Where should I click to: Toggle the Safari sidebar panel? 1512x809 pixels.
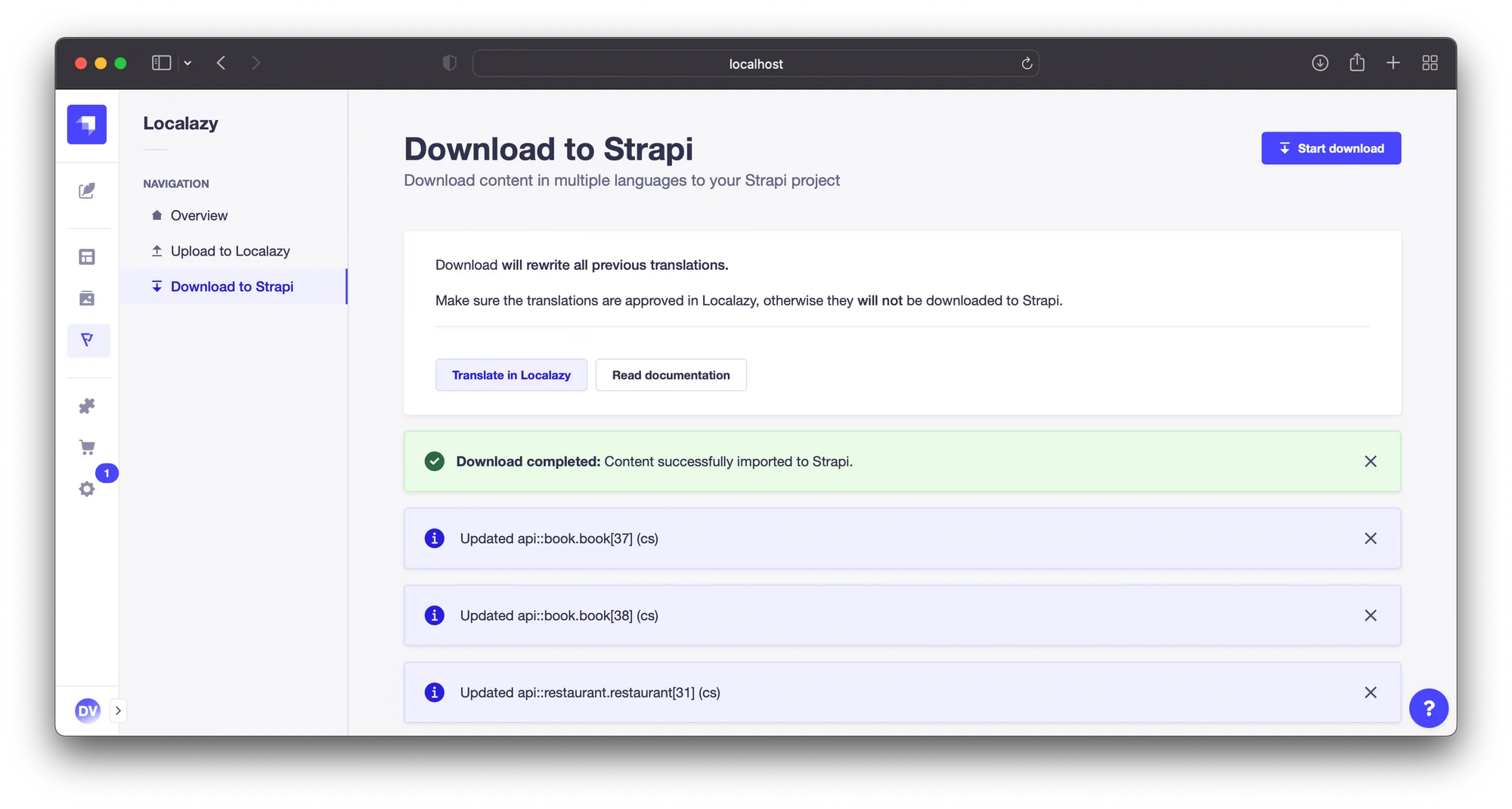pyautogui.click(x=161, y=63)
